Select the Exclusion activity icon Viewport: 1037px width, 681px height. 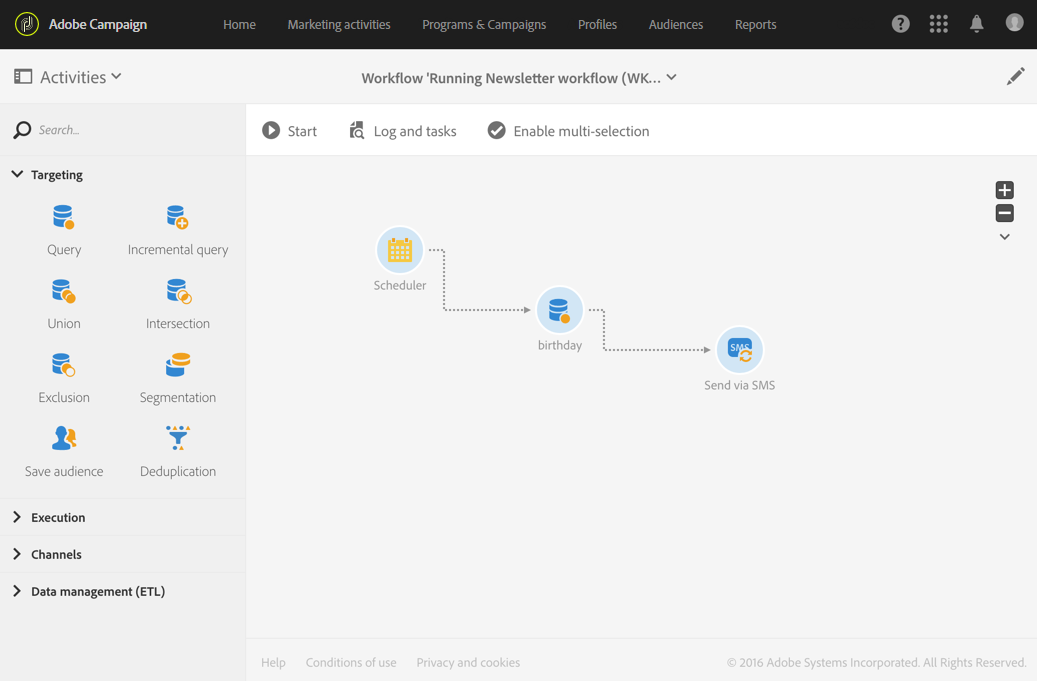coord(63,365)
